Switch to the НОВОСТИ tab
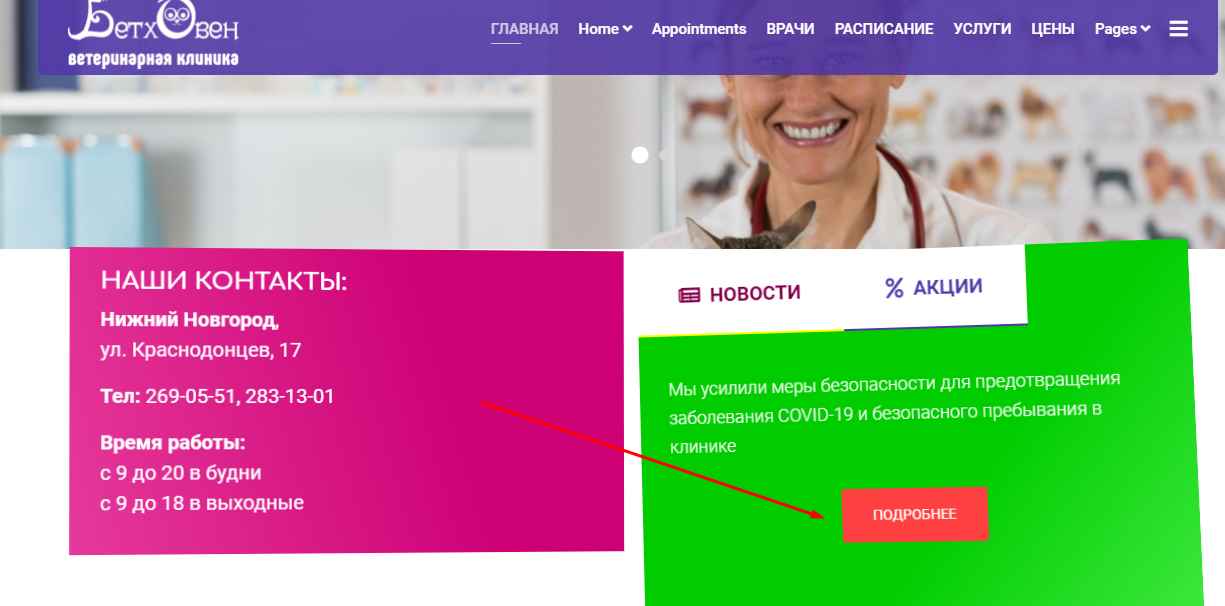This screenshot has width=1225, height=606. 740,293
